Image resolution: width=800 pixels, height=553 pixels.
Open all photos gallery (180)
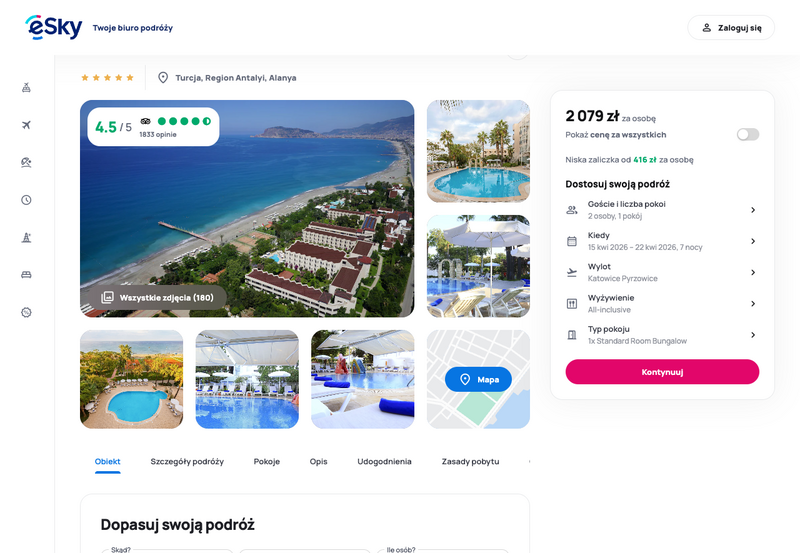(157, 297)
